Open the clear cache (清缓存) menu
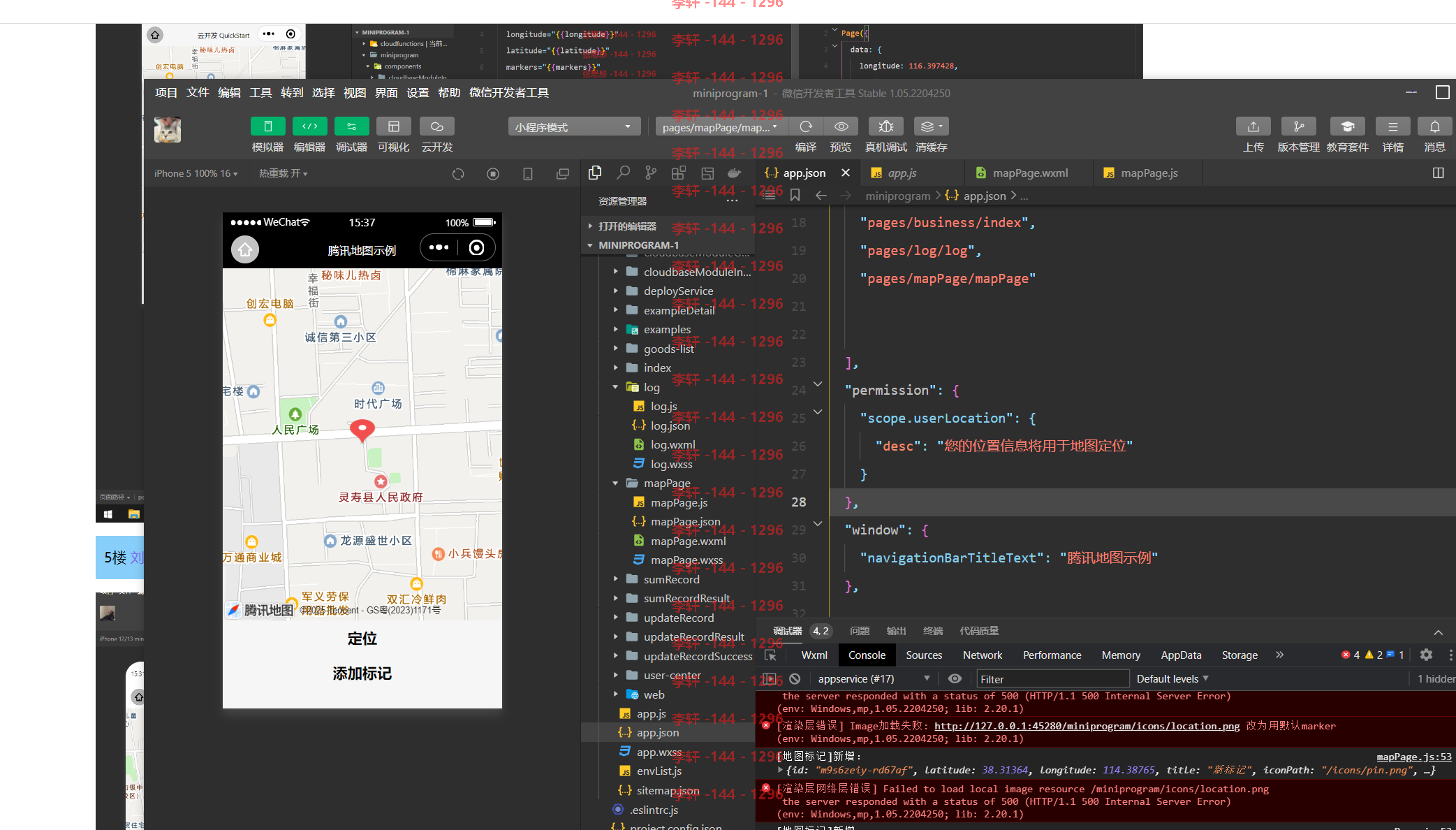 click(x=931, y=126)
